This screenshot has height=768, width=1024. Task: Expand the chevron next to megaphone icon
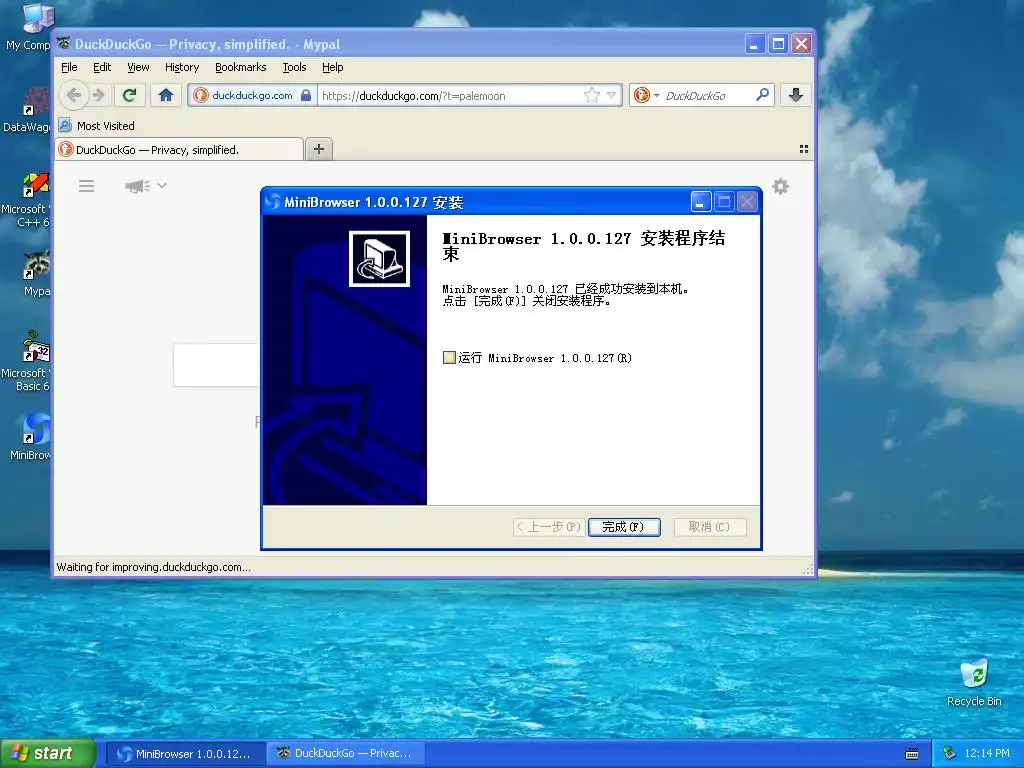click(162, 185)
